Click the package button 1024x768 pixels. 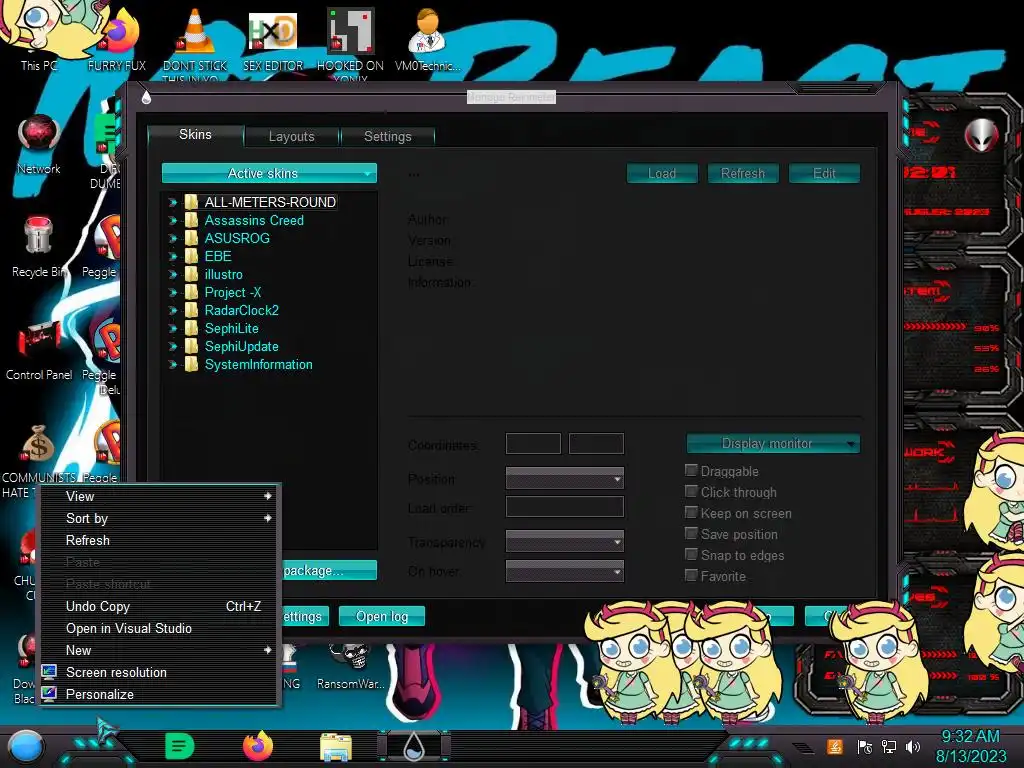click(329, 570)
